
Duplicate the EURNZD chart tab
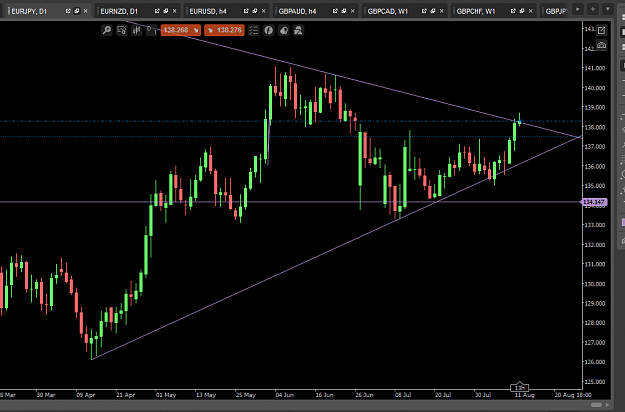[166, 11]
